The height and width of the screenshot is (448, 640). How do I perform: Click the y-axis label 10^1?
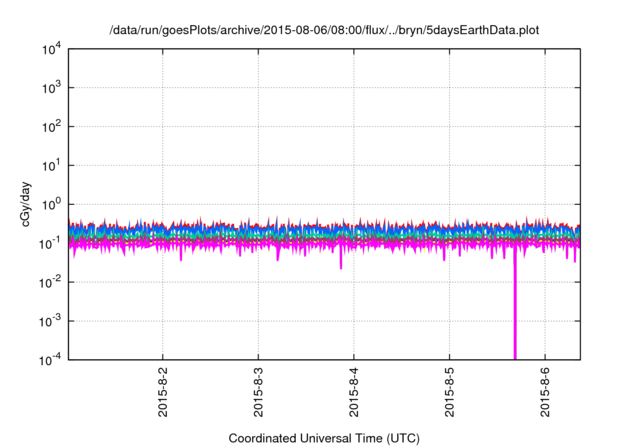(51, 166)
